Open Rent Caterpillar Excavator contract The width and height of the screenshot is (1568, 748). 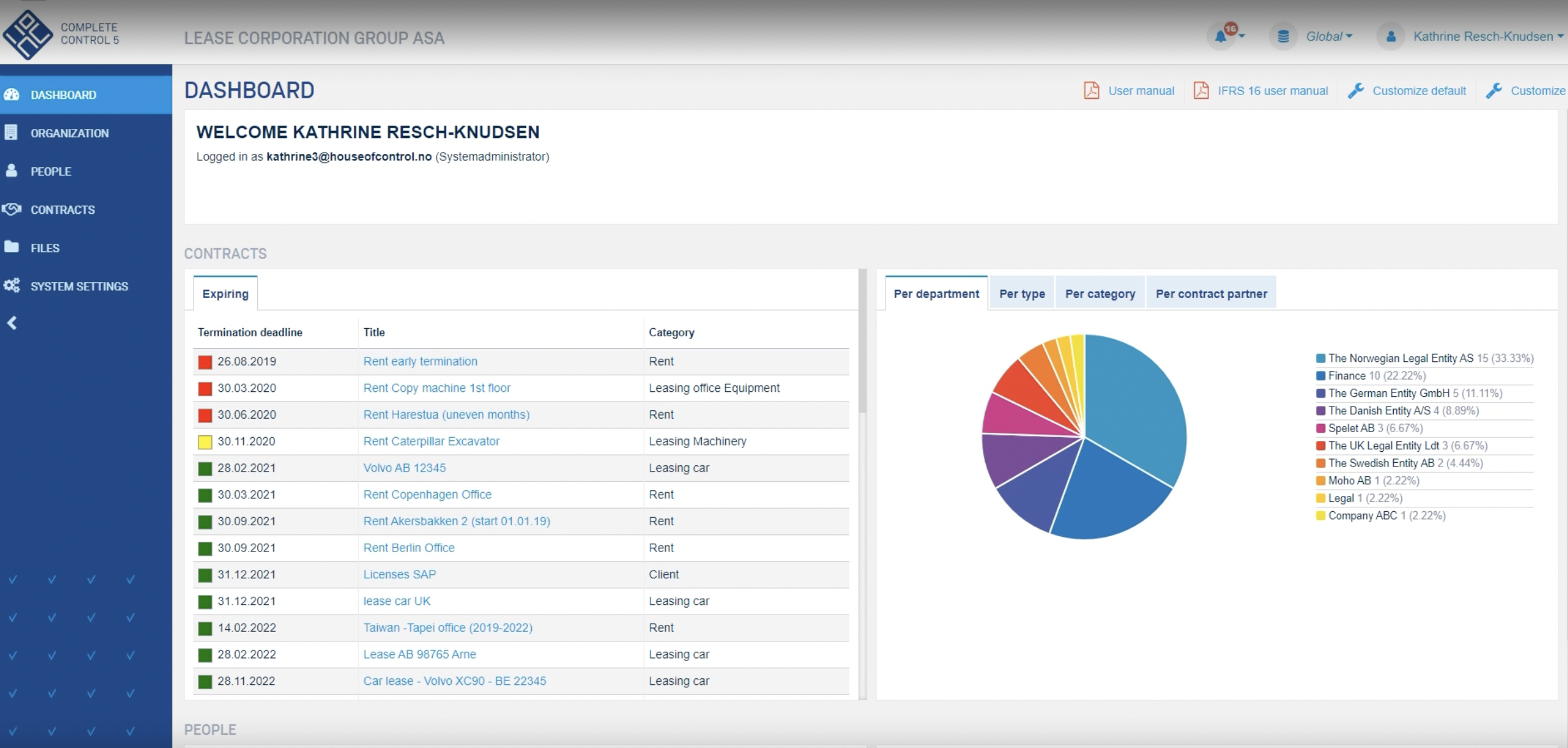[x=431, y=441]
